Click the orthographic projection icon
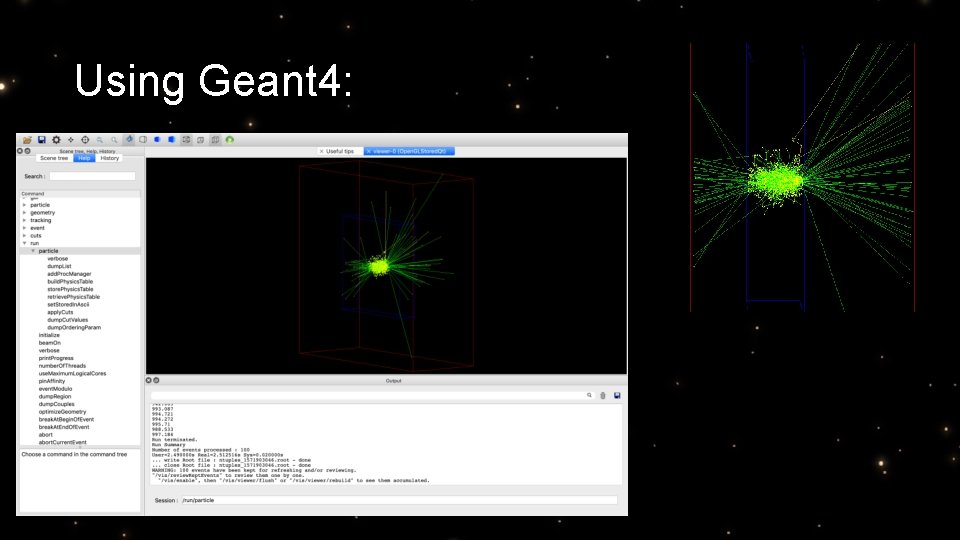Image resolution: width=960 pixels, height=540 pixels. pos(215,140)
